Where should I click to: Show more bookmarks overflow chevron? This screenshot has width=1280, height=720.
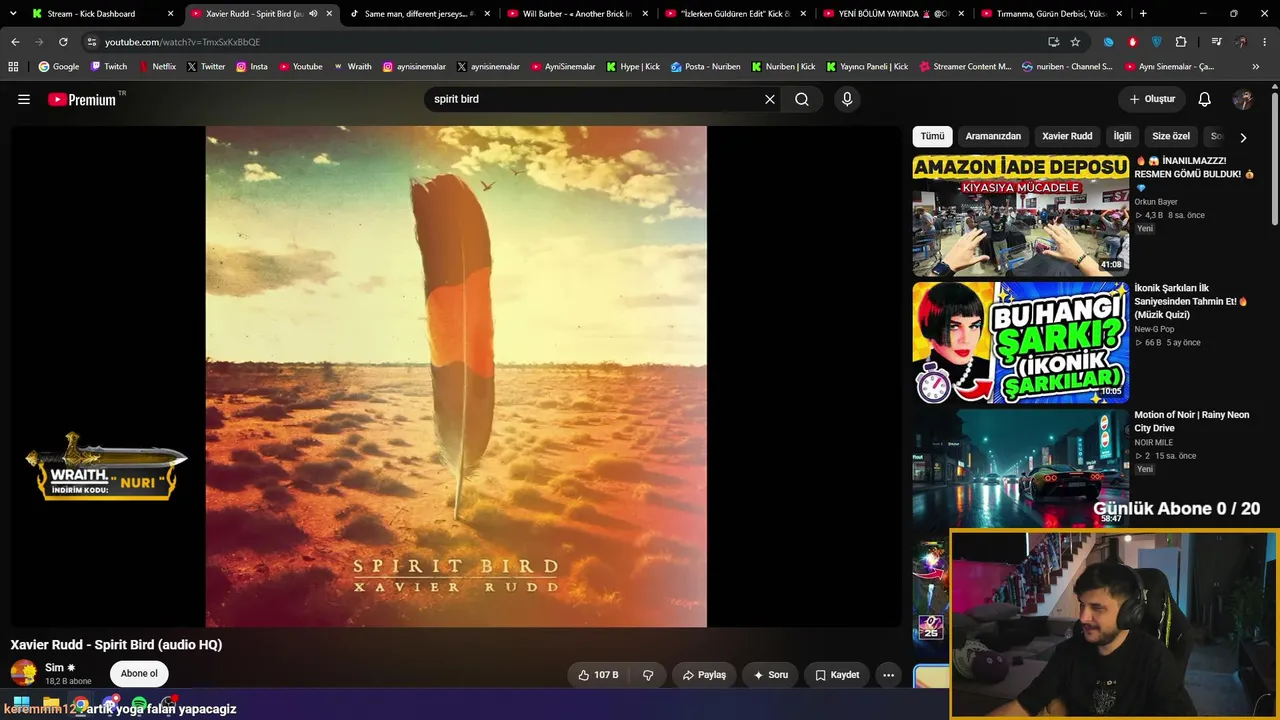1256,67
